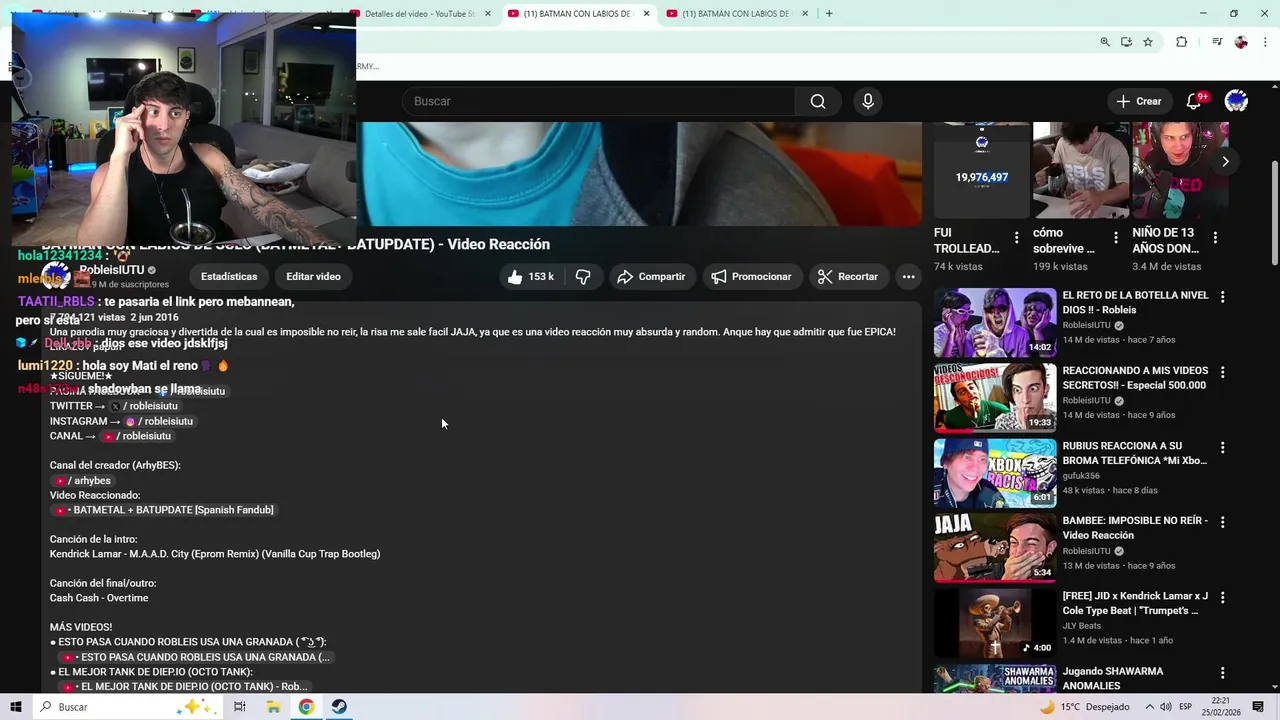Click the Recortar clip button
Viewport: 1280px width, 720px height.
[x=848, y=277]
